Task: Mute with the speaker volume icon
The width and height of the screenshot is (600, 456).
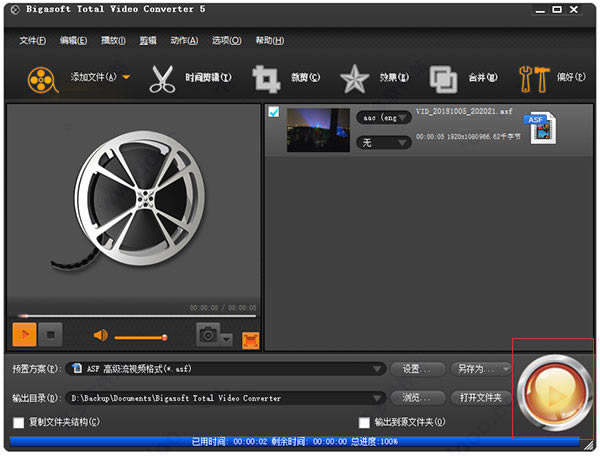Action: click(101, 335)
